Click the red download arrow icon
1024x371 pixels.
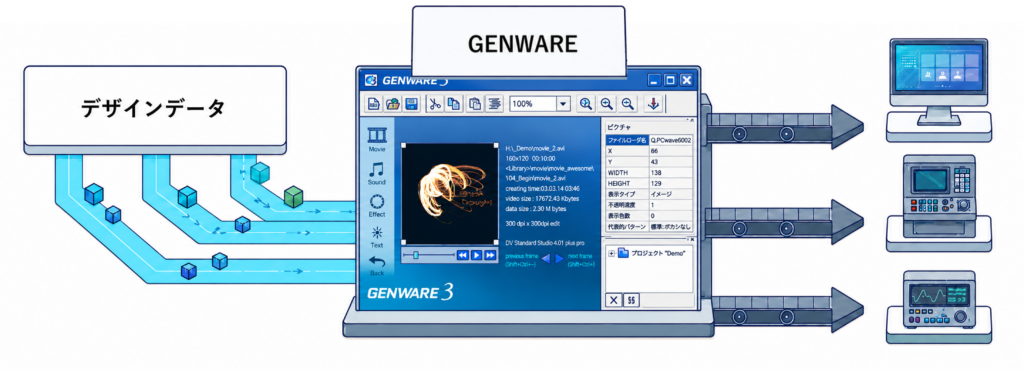click(x=654, y=104)
